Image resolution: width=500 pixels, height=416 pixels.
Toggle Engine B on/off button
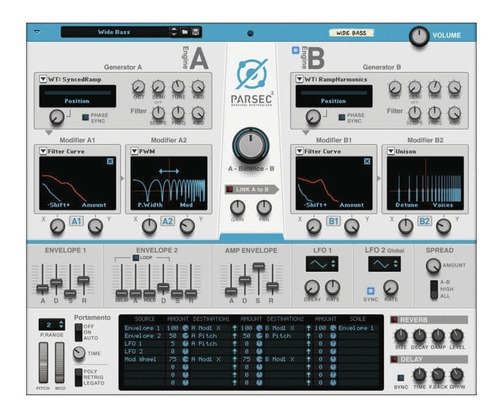coord(295,50)
